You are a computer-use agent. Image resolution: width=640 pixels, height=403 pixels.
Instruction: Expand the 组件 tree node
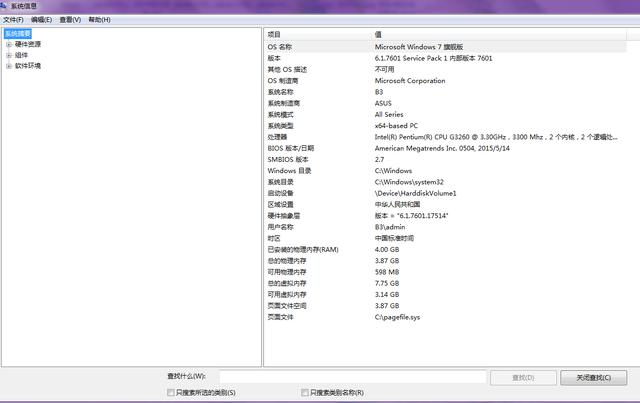click(x=9, y=55)
